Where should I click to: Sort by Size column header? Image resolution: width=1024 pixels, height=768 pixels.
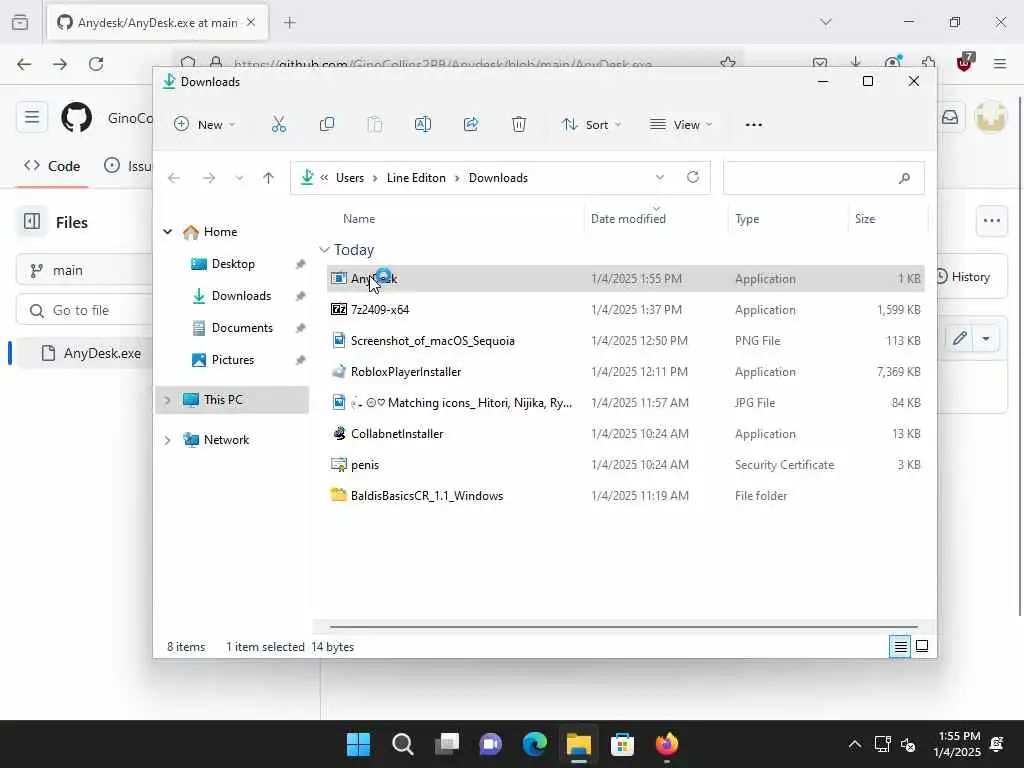[865, 219]
